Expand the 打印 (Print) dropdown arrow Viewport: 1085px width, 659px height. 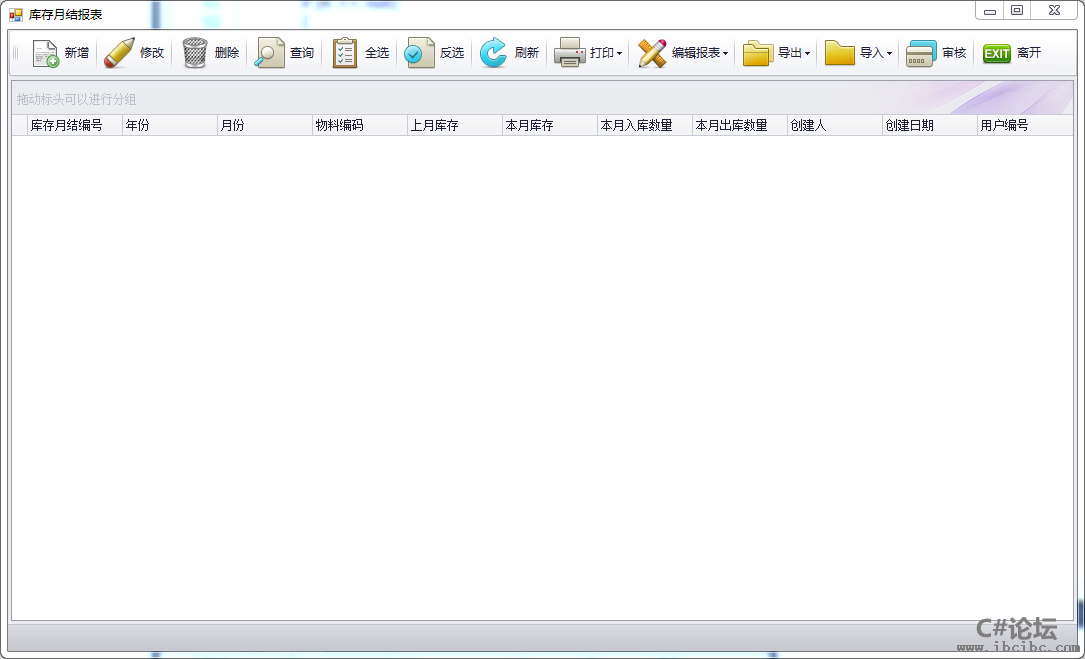coord(619,54)
